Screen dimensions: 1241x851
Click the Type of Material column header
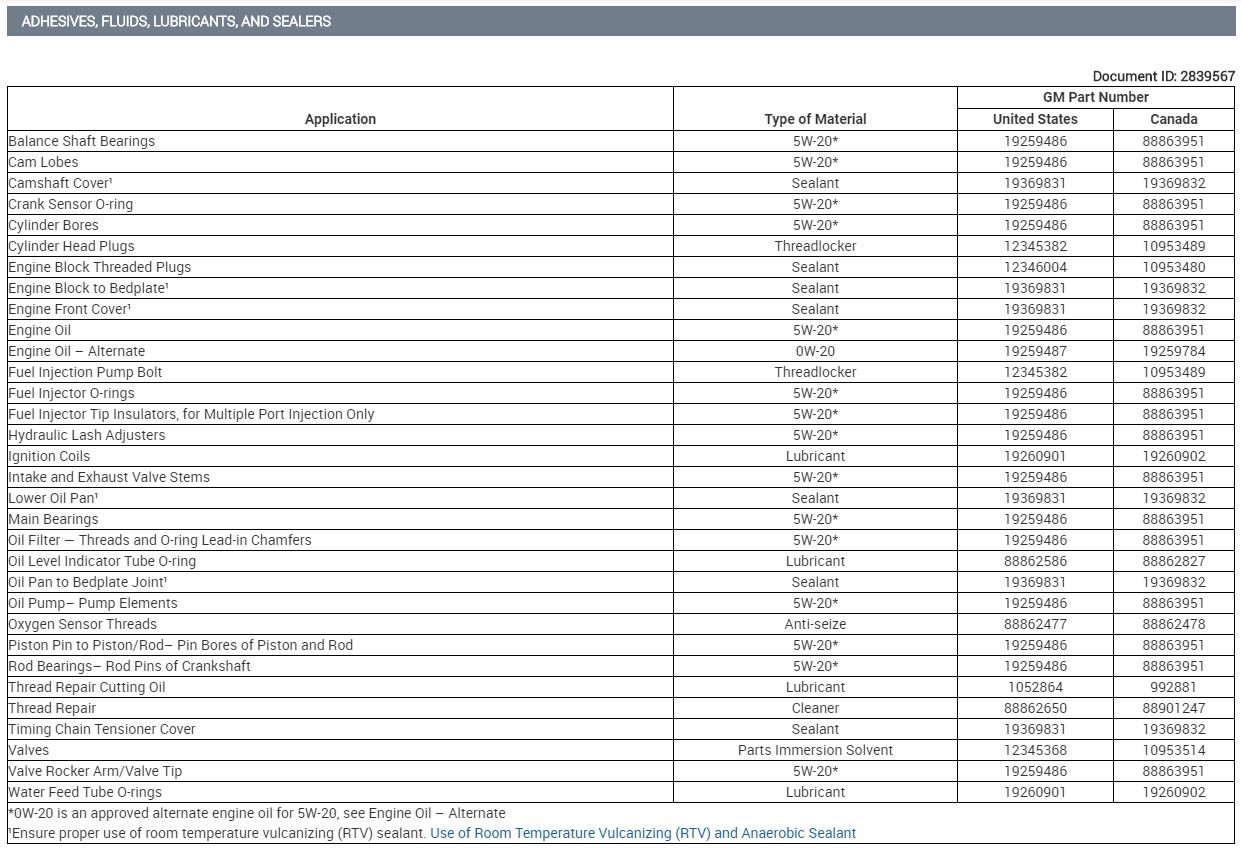click(x=815, y=119)
